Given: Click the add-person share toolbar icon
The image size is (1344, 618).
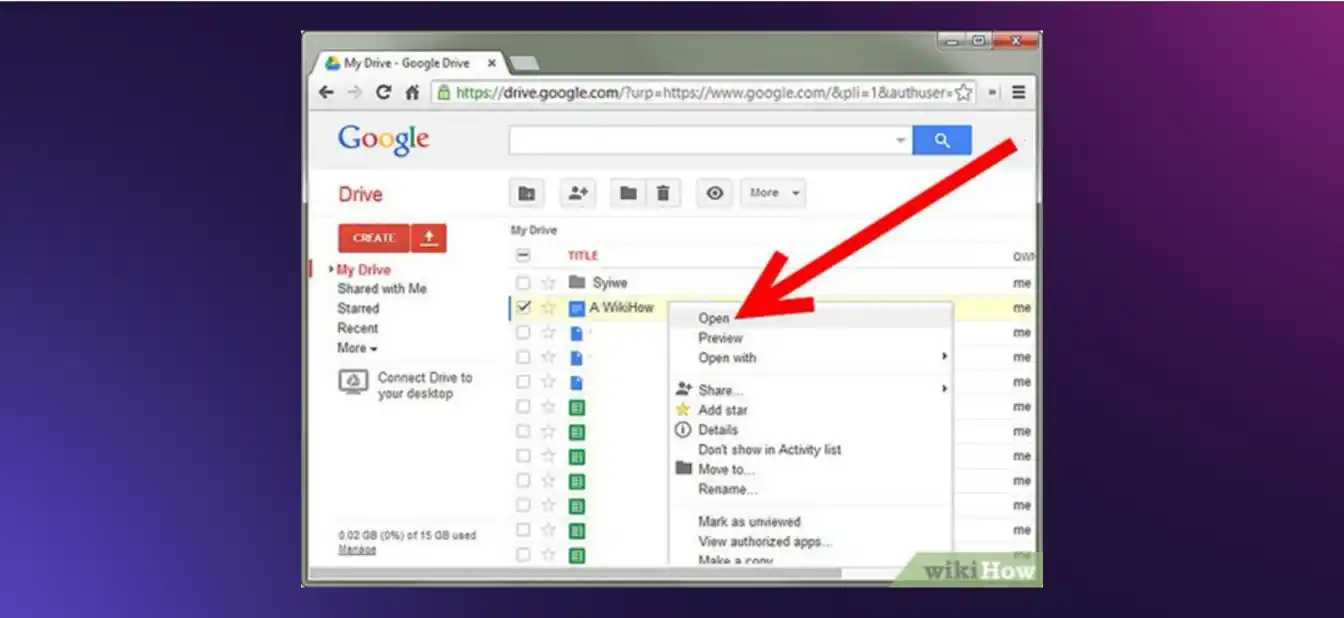Looking at the screenshot, I should pyautogui.click(x=577, y=193).
